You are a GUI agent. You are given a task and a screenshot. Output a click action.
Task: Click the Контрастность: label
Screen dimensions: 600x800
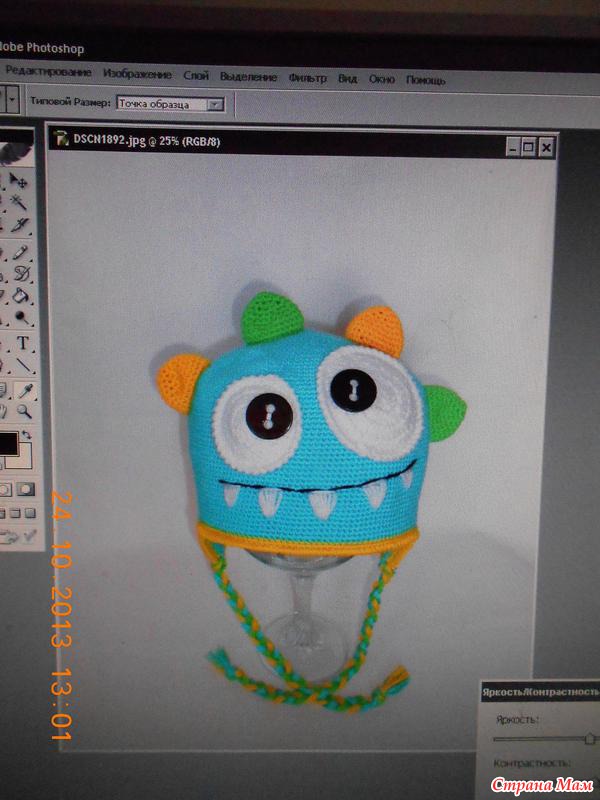pos(532,763)
